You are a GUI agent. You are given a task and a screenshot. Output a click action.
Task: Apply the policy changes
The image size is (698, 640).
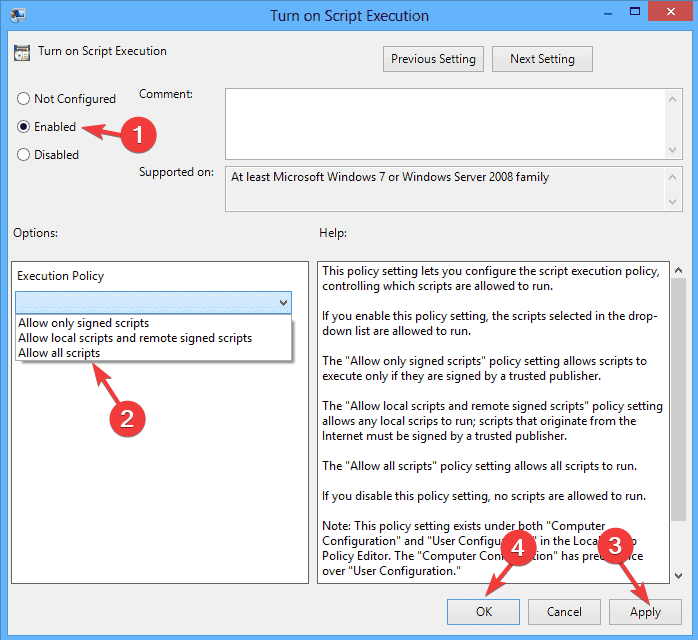tap(645, 612)
